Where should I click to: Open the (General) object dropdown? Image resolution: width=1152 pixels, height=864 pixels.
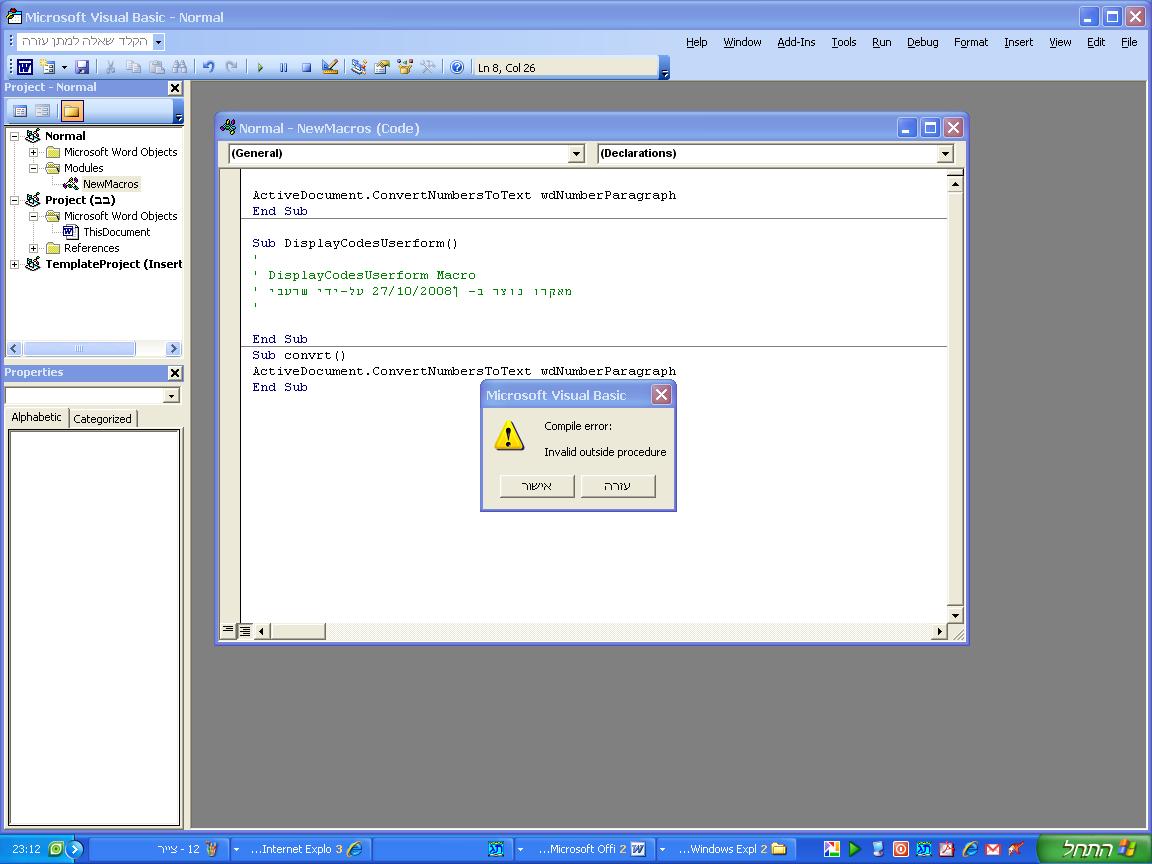pos(576,153)
